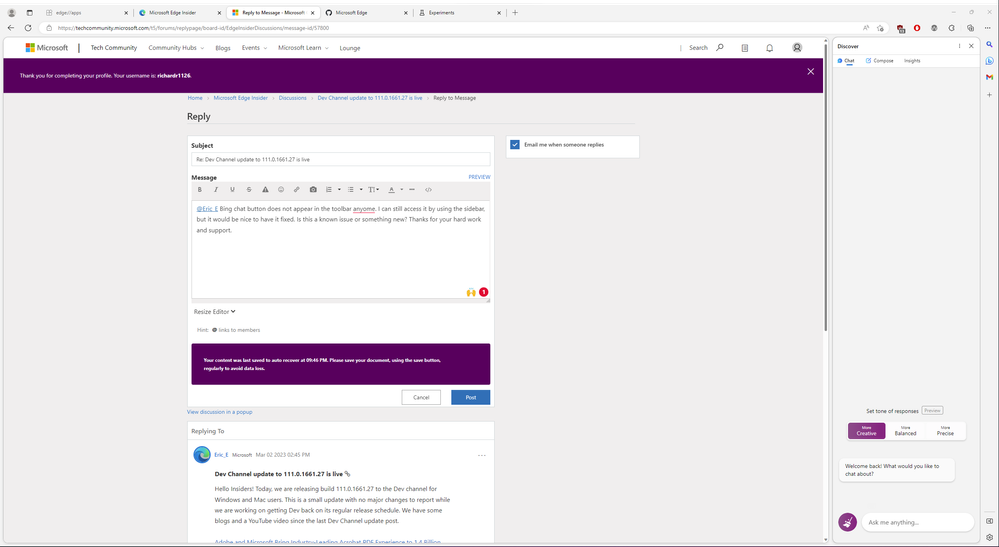This screenshot has width=999, height=547.
Task: Open font size dropdown
Action: (373, 190)
